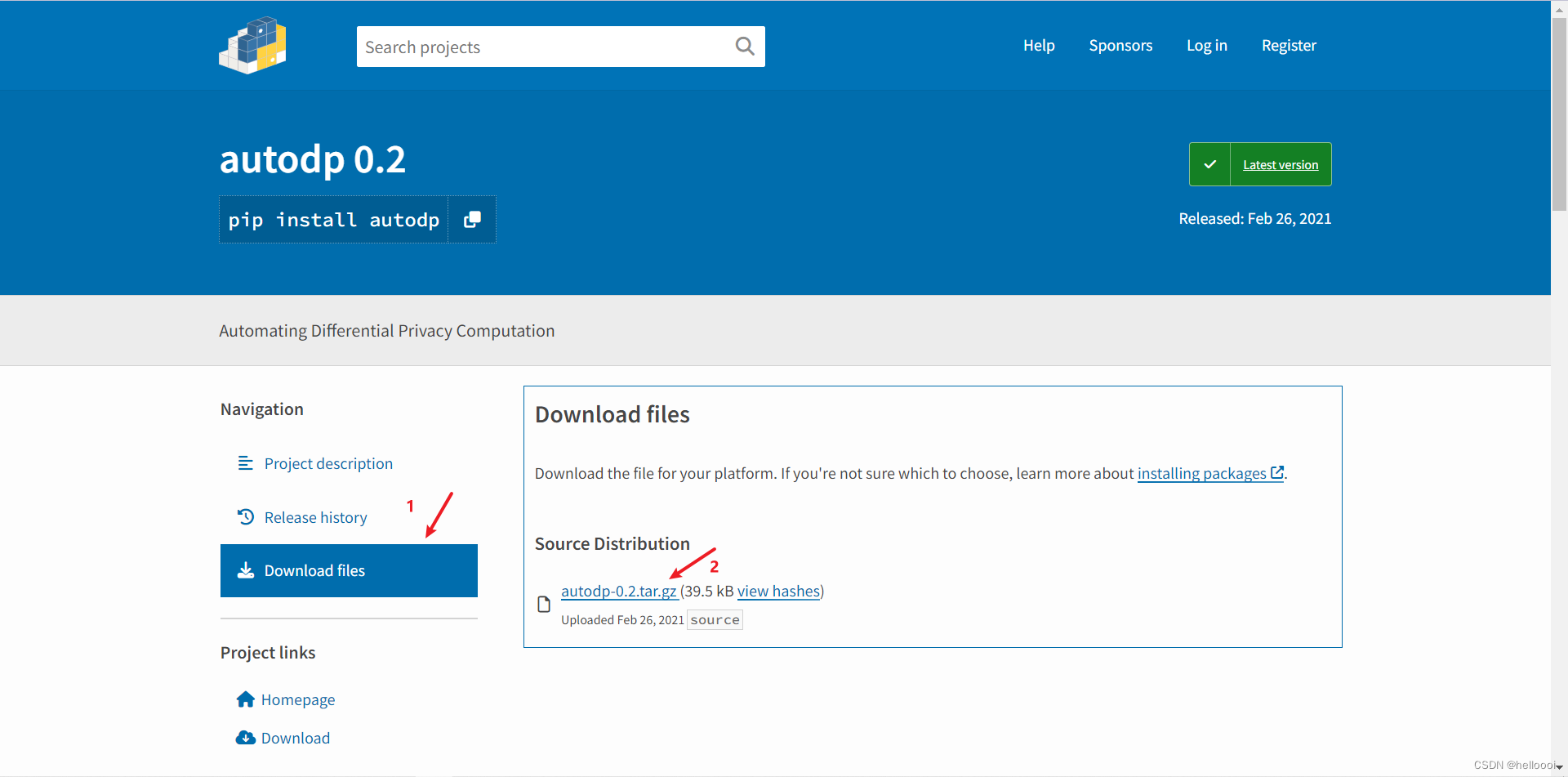Click the Download files tray icon
Viewport: 1568px width, 777px height.
pos(245,570)
